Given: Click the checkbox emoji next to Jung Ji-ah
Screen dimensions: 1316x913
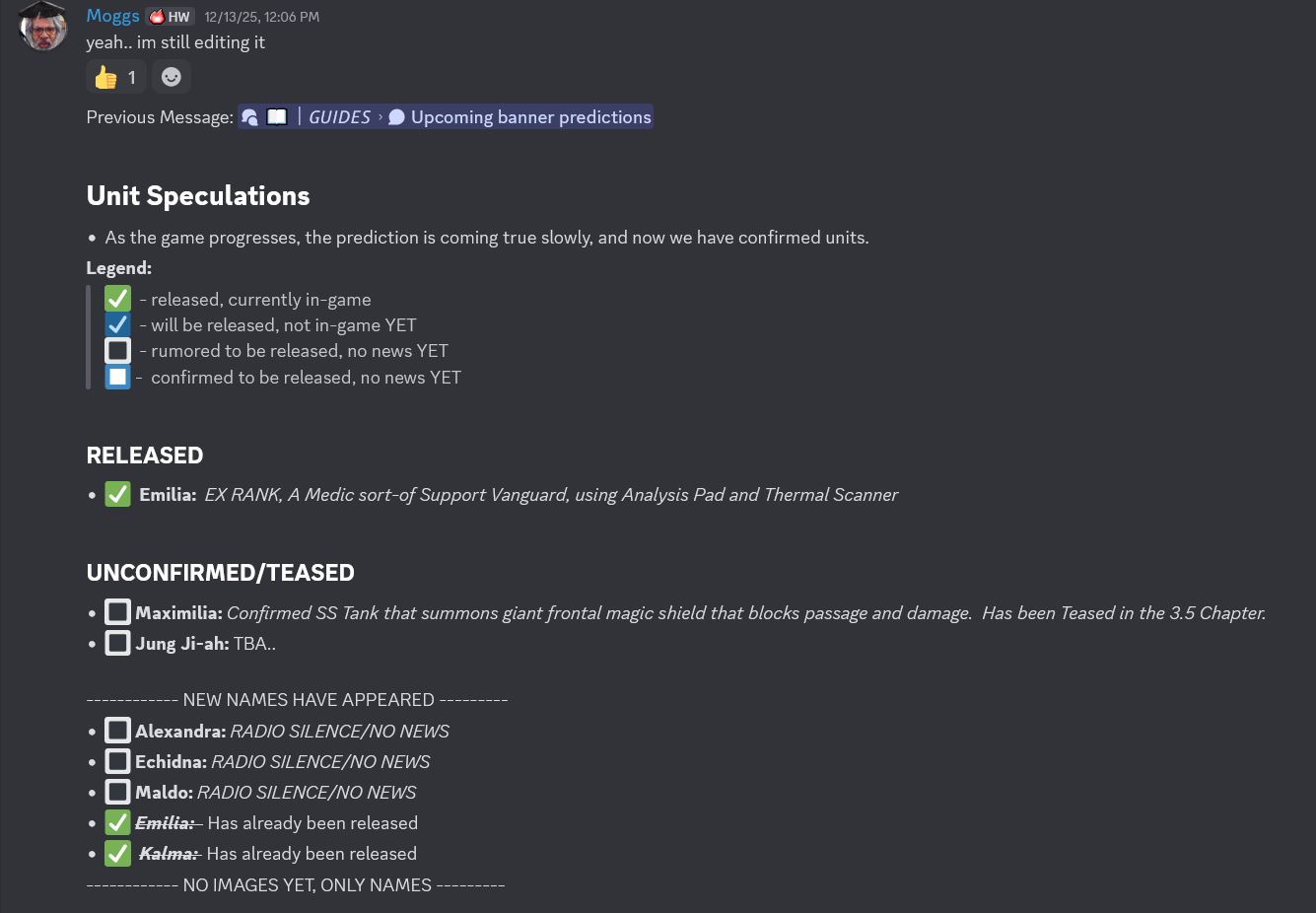Looking at the screenshot, I should click(x=118, y=643).
